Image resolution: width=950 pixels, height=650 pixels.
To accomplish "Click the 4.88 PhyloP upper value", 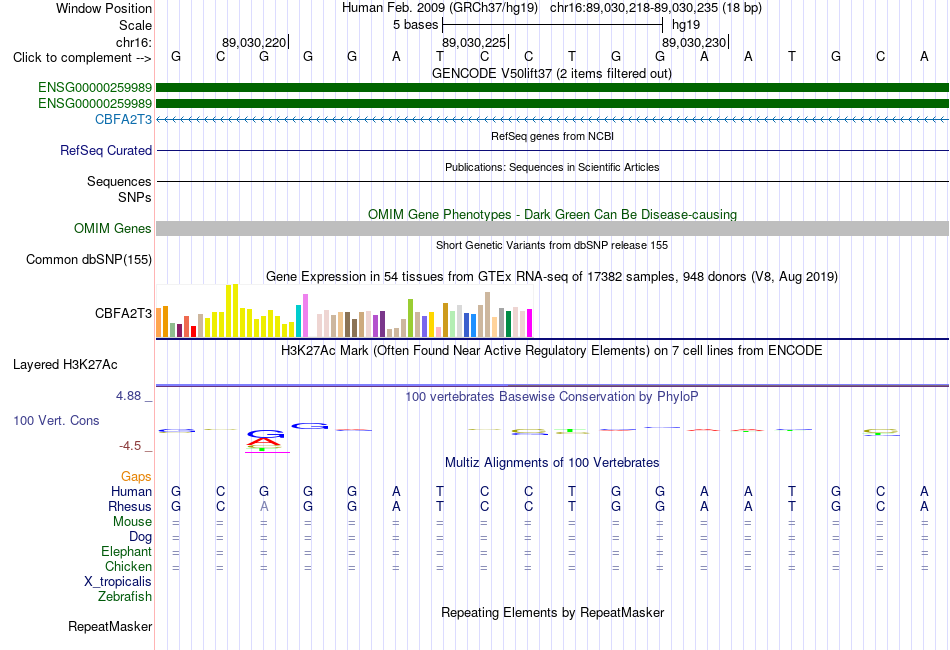I will point(128,396).
